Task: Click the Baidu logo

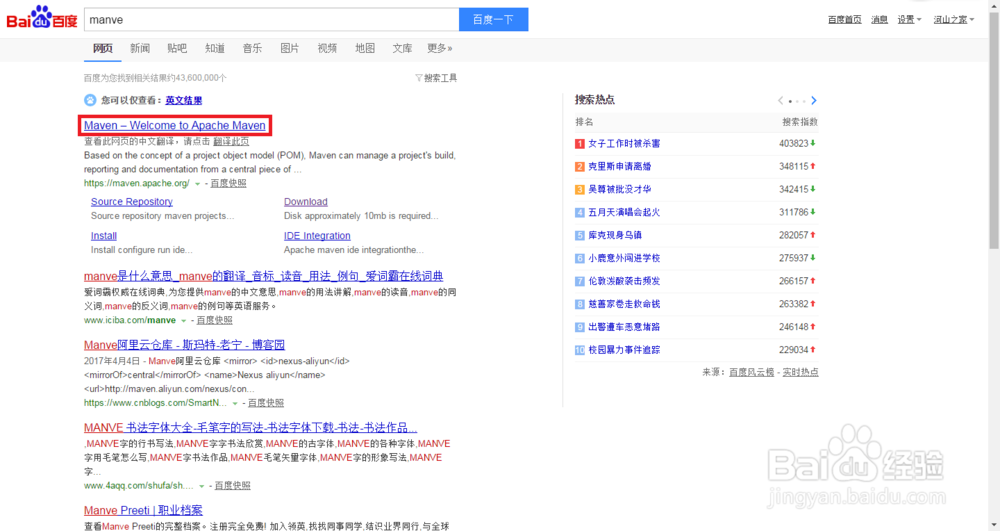Action: point(41,18)
